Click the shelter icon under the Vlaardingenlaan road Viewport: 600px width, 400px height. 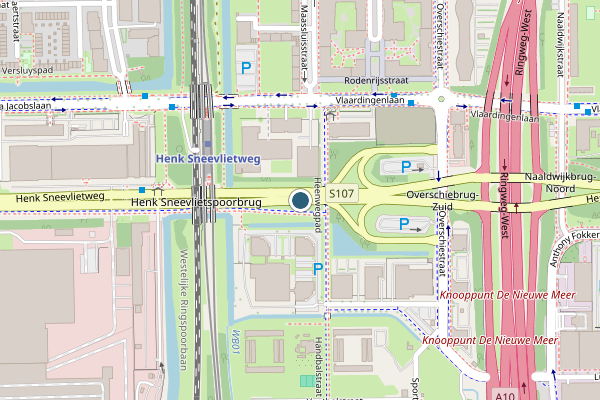tap(330, 114)
